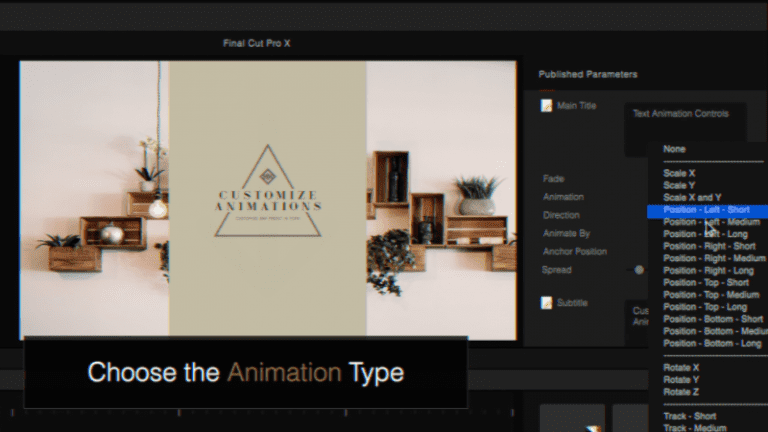Click the Published Parameters heading
This screenshot has width=768, height=432.
point(588,74)
